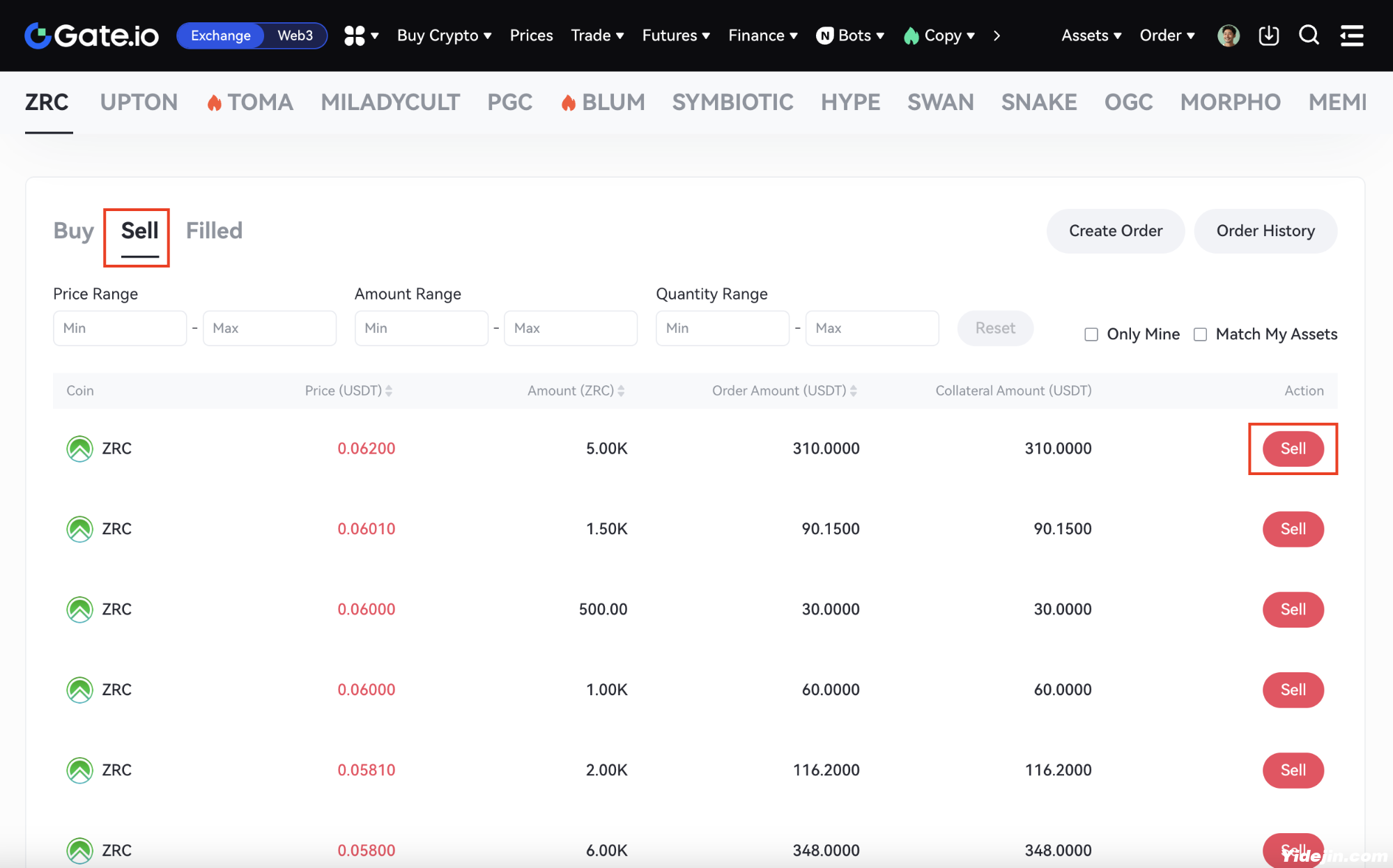
Task: Click Sell for the 0.06200 order
Action: click(1293, 449)
